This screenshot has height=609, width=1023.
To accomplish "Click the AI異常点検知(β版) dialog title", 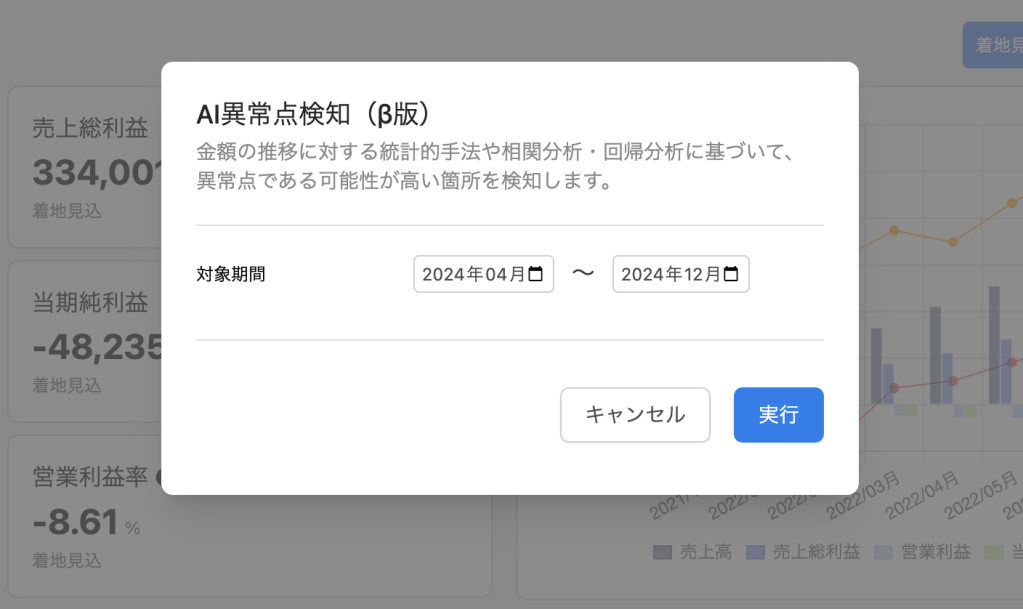I will click(x=319, y=113).
